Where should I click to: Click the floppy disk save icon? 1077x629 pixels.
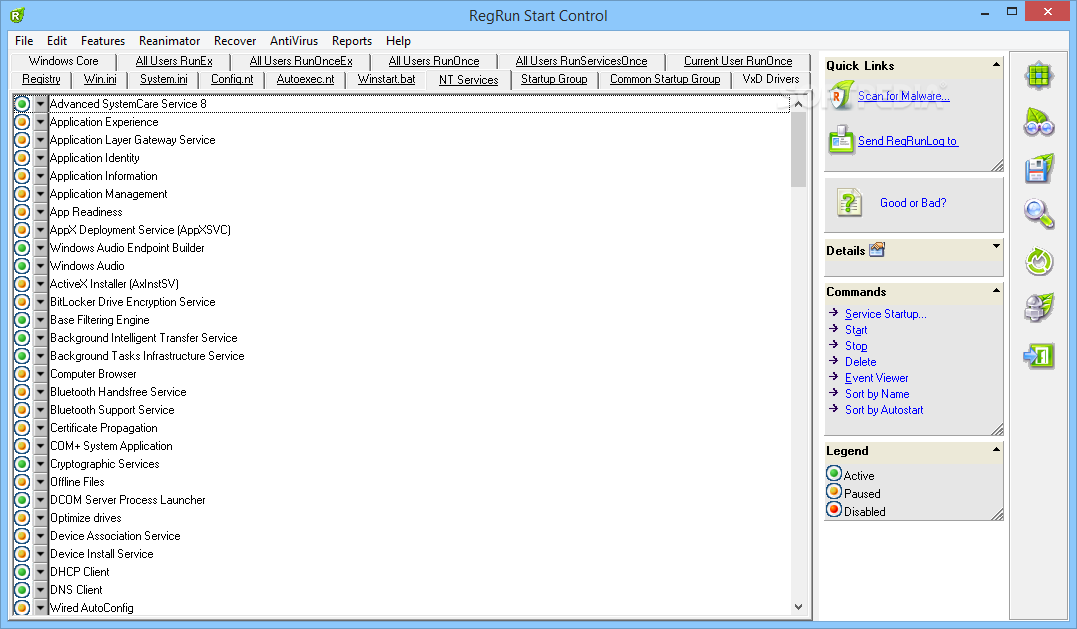point(1039,169)
